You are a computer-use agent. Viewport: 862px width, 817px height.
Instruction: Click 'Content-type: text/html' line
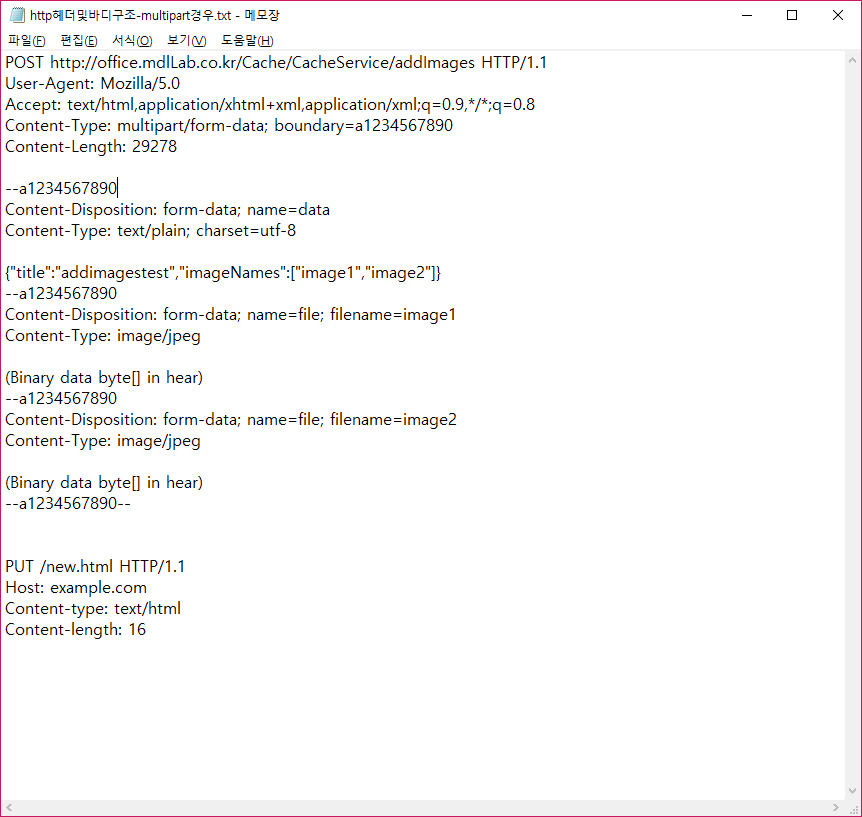tap(93, 609)
